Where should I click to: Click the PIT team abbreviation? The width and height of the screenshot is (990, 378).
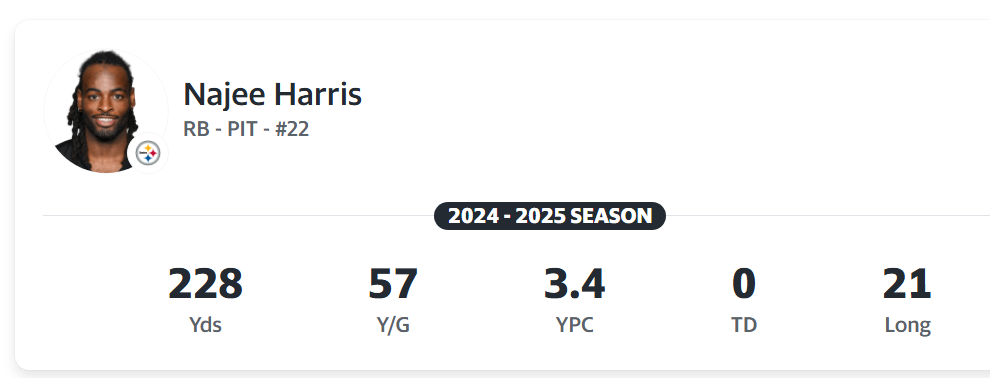(242, 129)
